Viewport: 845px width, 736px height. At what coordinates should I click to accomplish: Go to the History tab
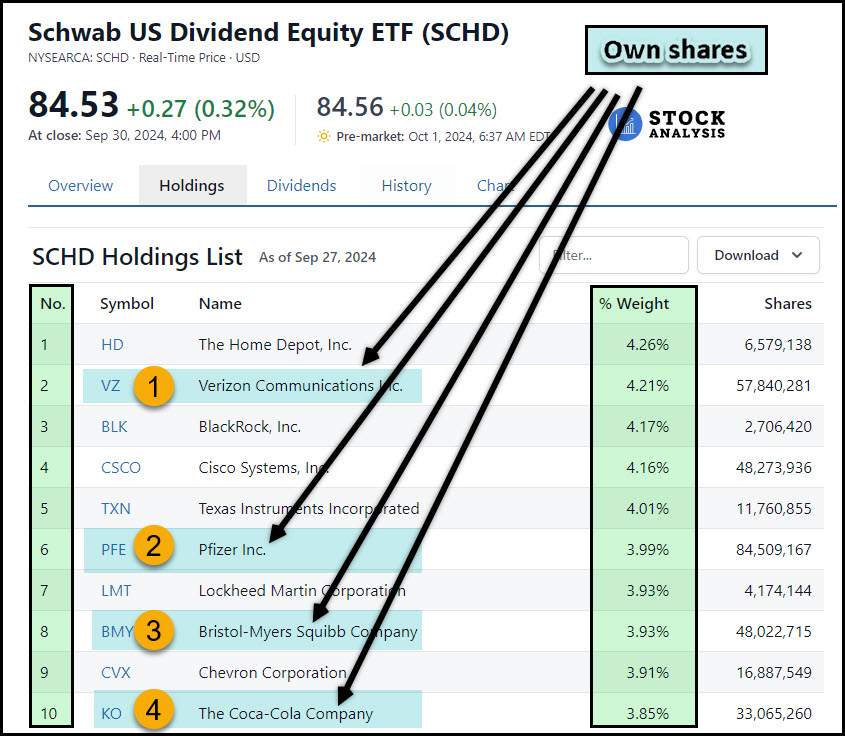(406, 186)
